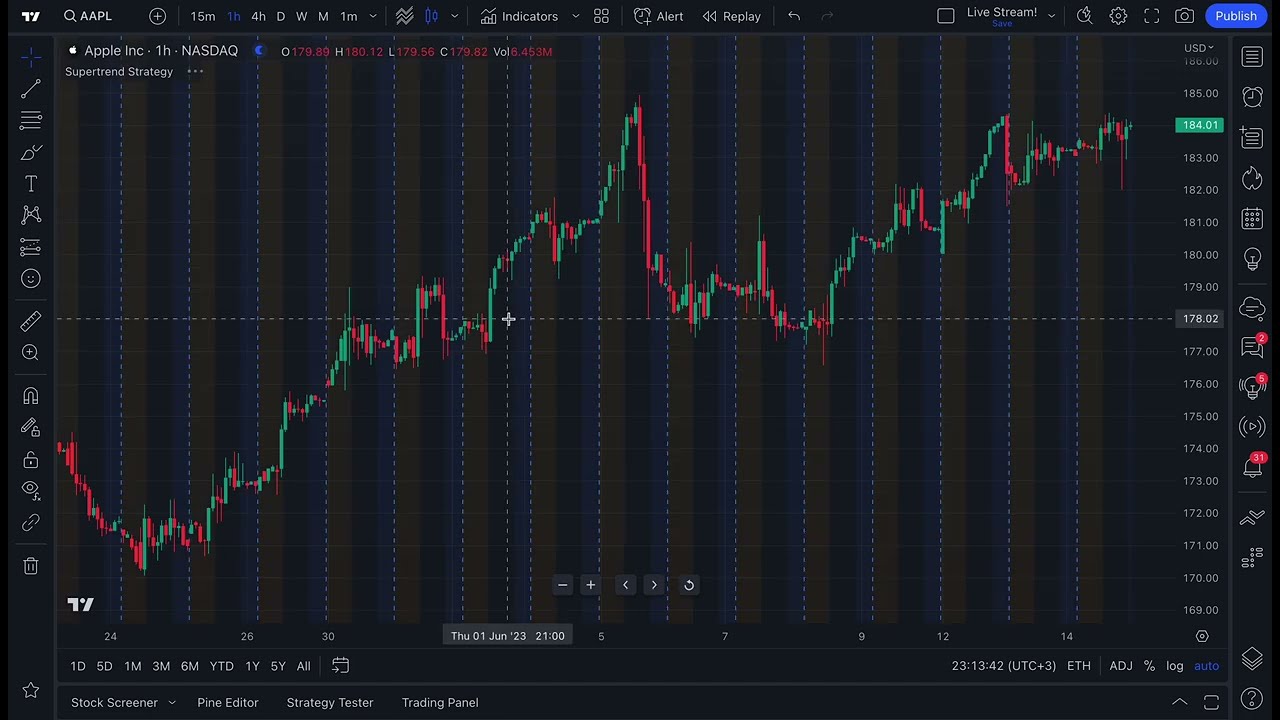1280x720 pixels.
Task: Open go to date calendar icon
Action: (340, 666)
